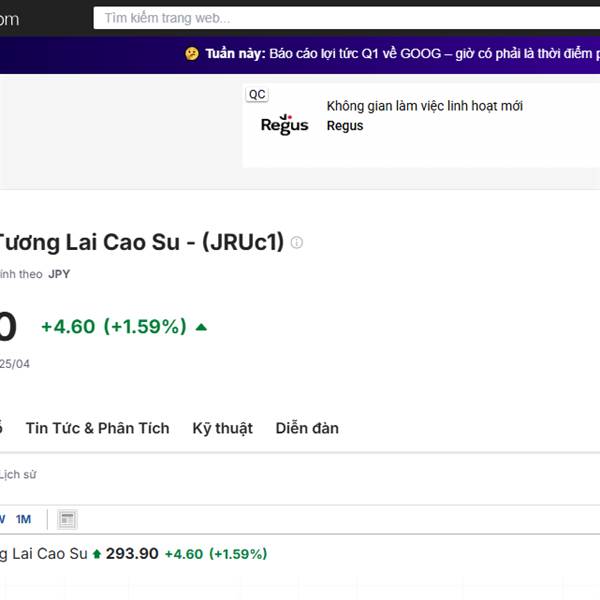Click the thinking emoji in the promo banner

[x=192, y=54]
